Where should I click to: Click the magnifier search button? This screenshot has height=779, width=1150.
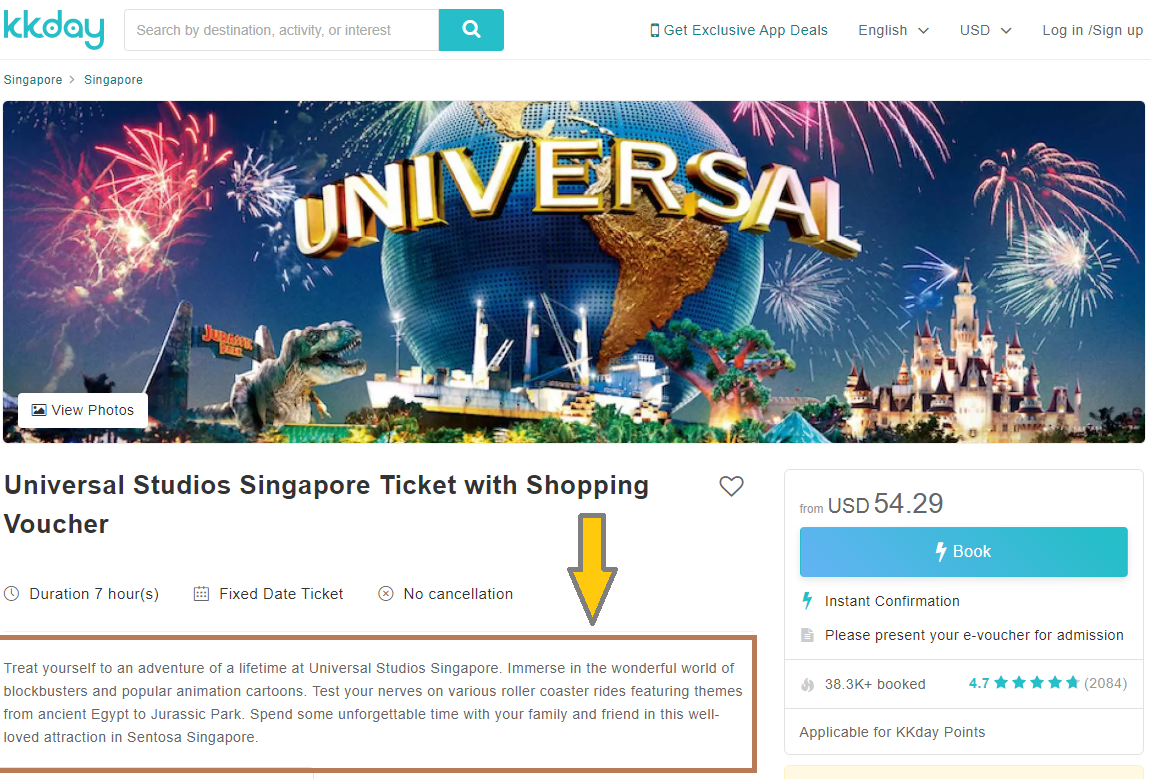[471, 30]
